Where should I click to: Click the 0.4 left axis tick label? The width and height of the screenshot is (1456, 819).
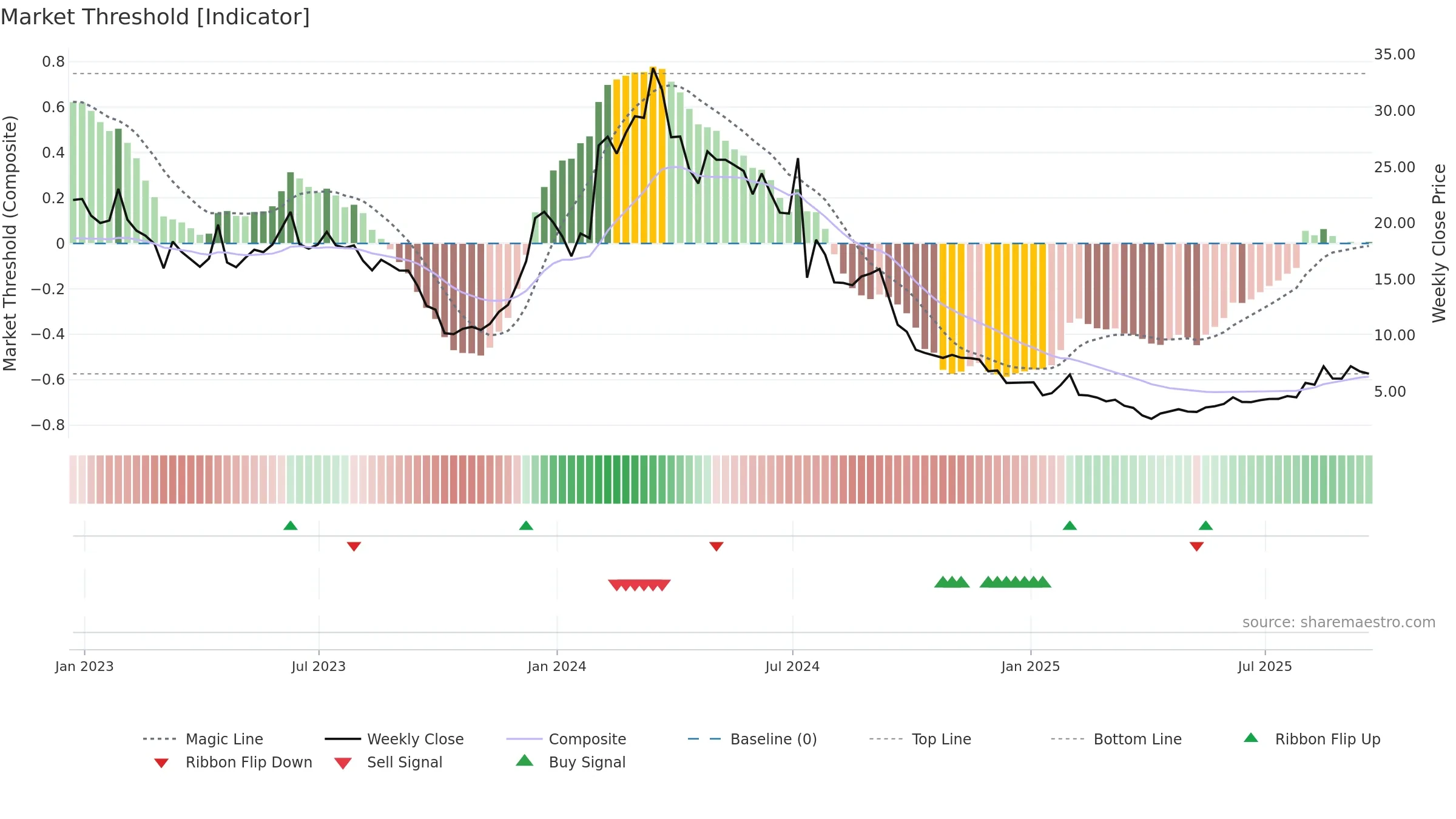53,153
